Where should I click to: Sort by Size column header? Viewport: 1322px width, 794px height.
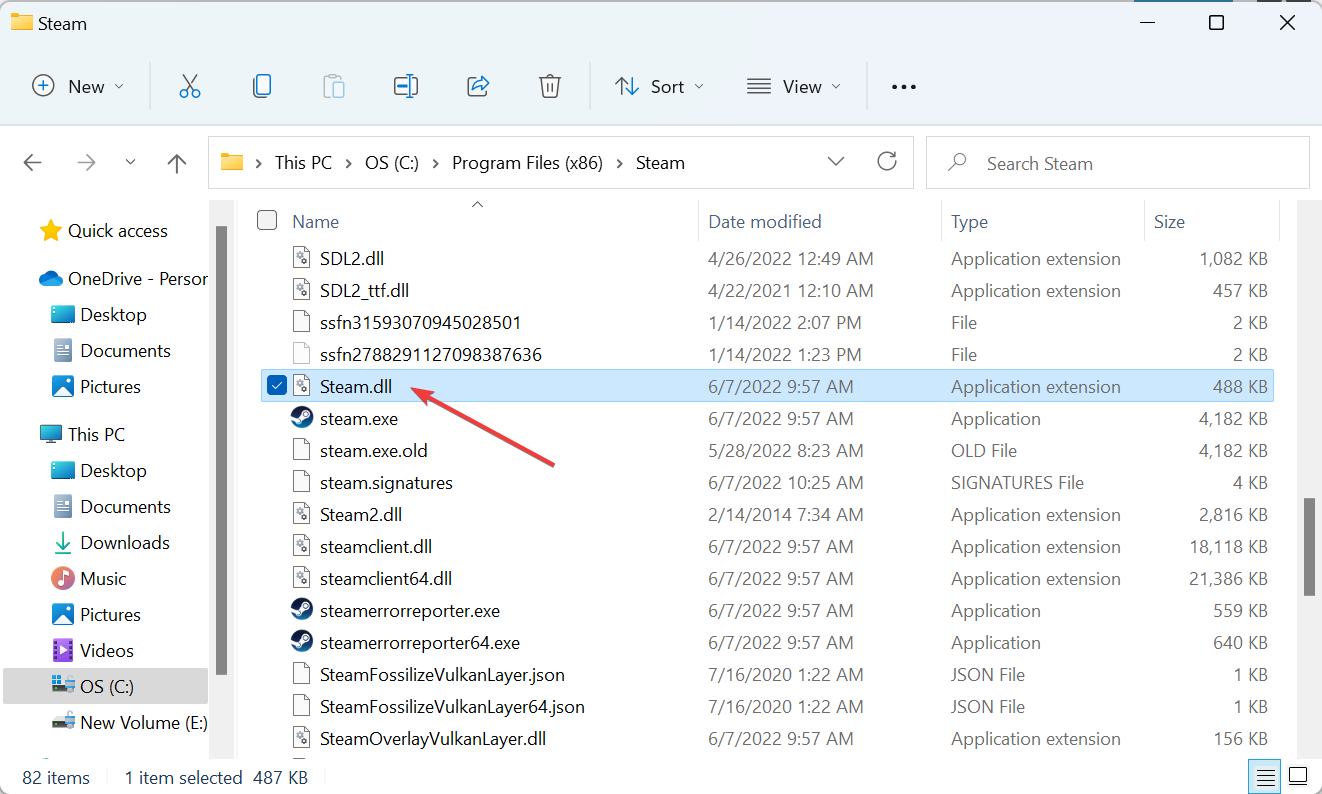[1169, 222]
